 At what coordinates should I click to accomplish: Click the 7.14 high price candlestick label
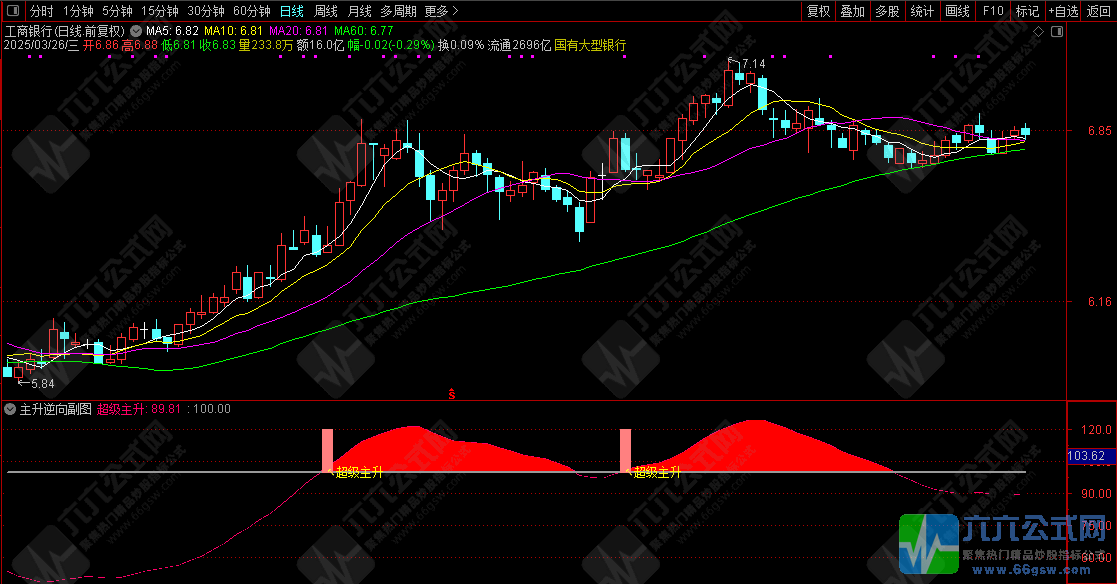[751, 64]
